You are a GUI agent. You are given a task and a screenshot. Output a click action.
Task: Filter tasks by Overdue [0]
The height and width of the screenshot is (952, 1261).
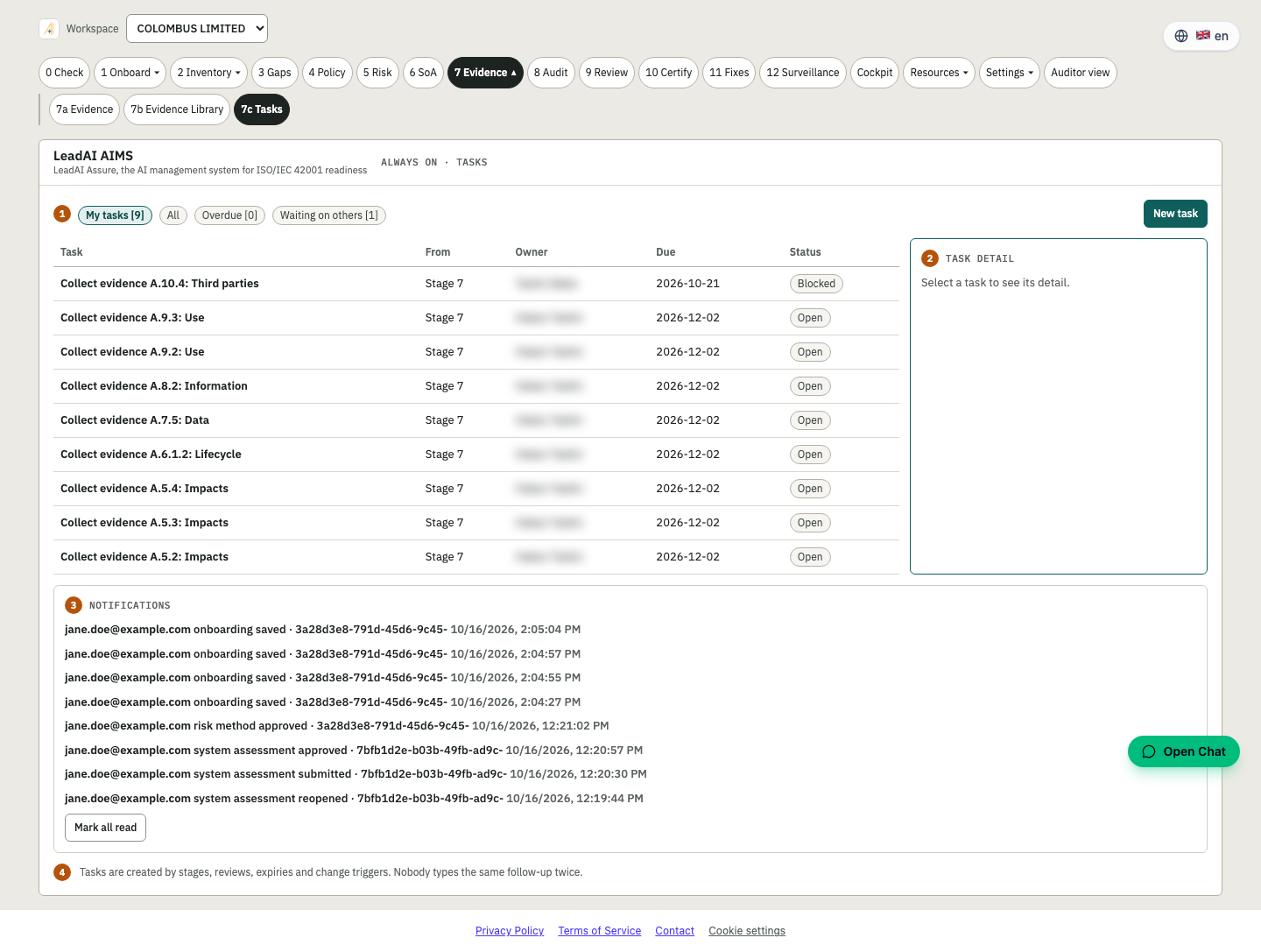(x=229, y=215)
